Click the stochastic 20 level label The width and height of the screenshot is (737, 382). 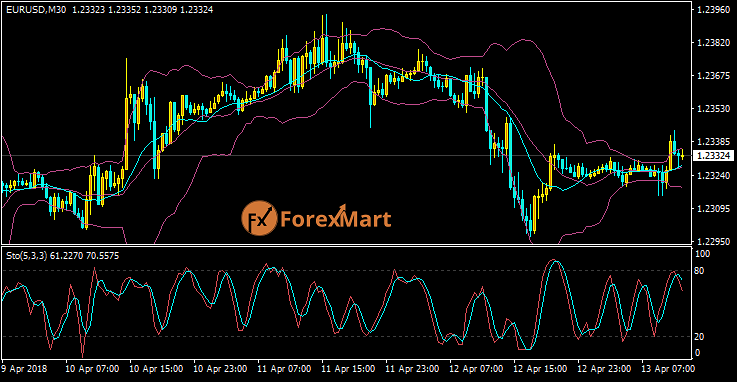click(x=699, y=336)
